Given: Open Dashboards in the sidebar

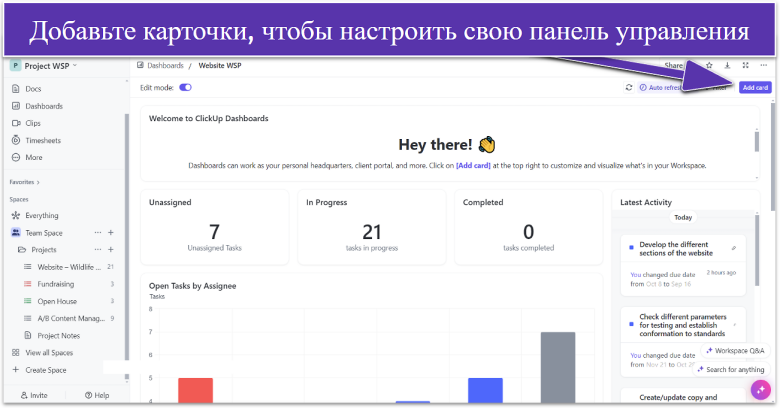Looking at the screenshot, I should pos(44,106).
